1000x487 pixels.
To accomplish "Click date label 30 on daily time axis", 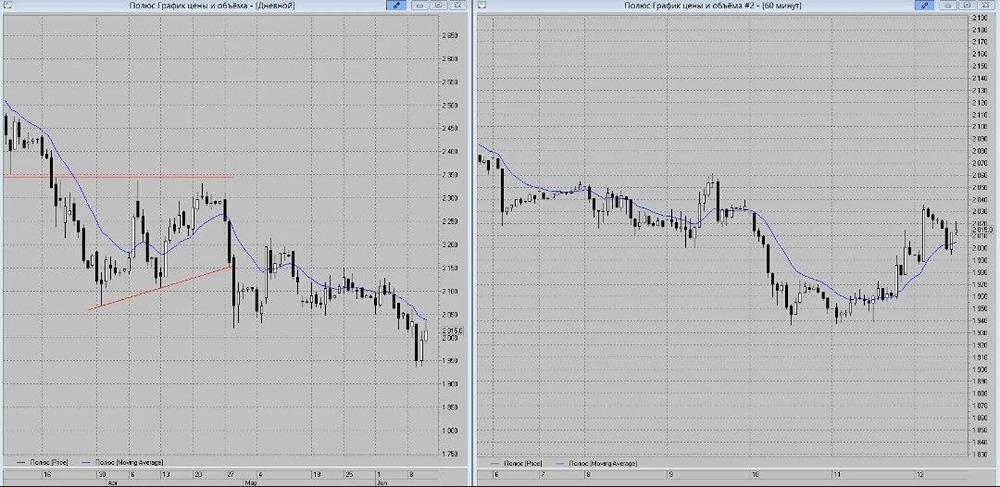I will pos(102,475).
